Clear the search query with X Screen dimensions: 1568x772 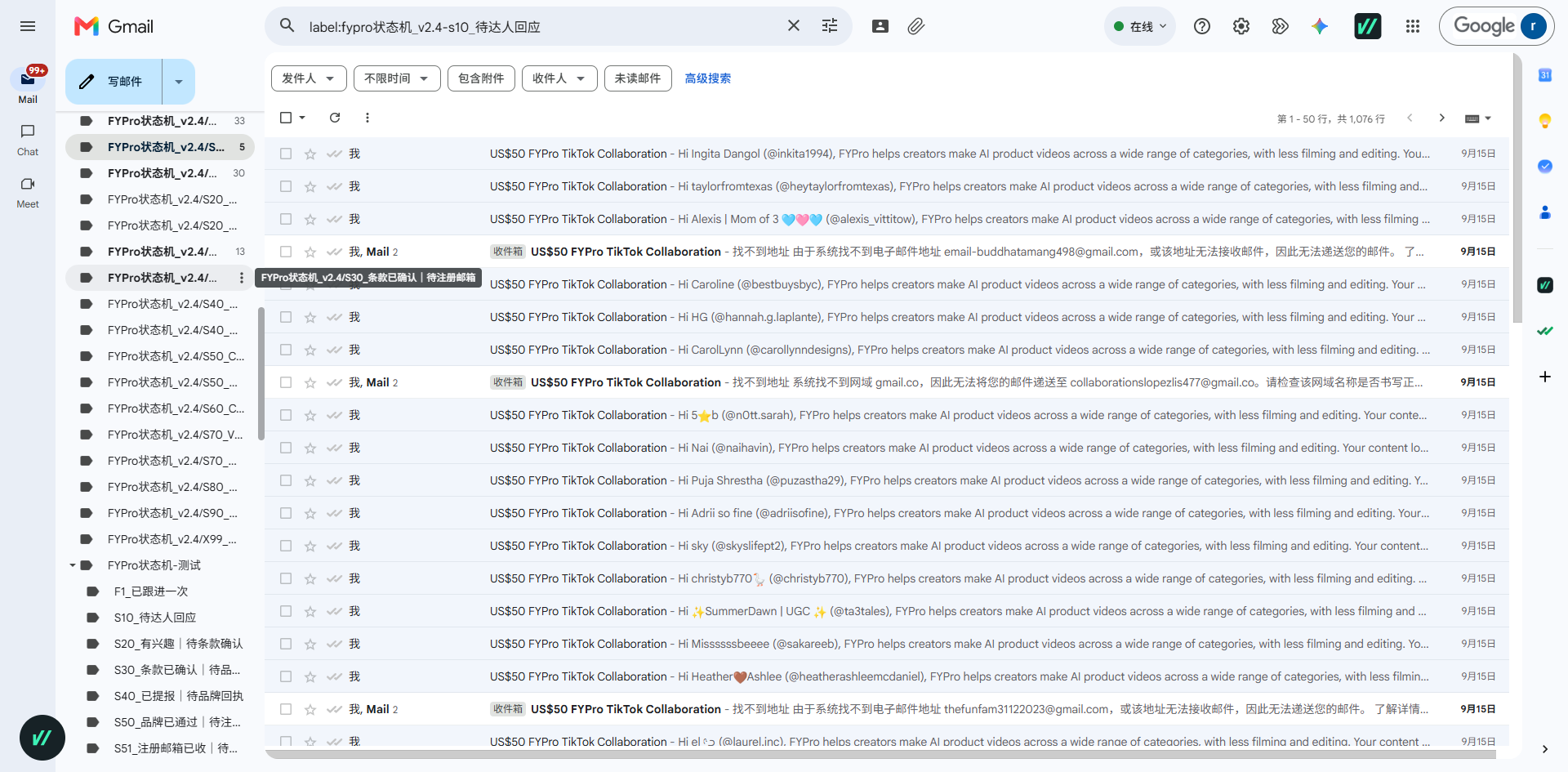794,26
